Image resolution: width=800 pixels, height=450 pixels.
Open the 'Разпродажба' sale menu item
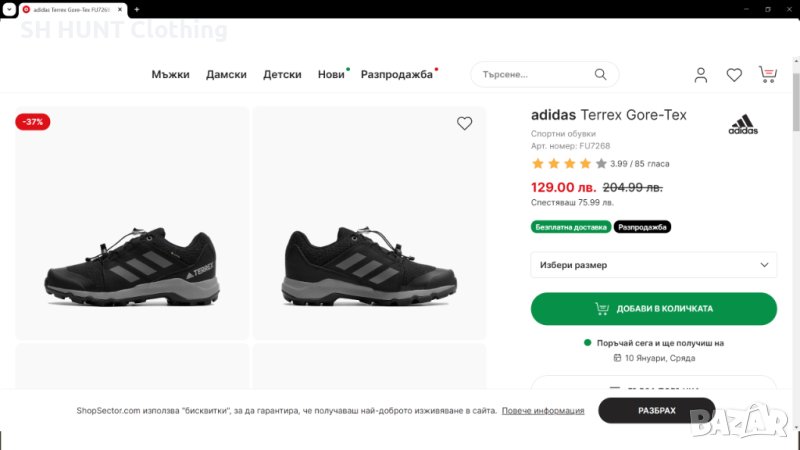click(x=396, y=75)
